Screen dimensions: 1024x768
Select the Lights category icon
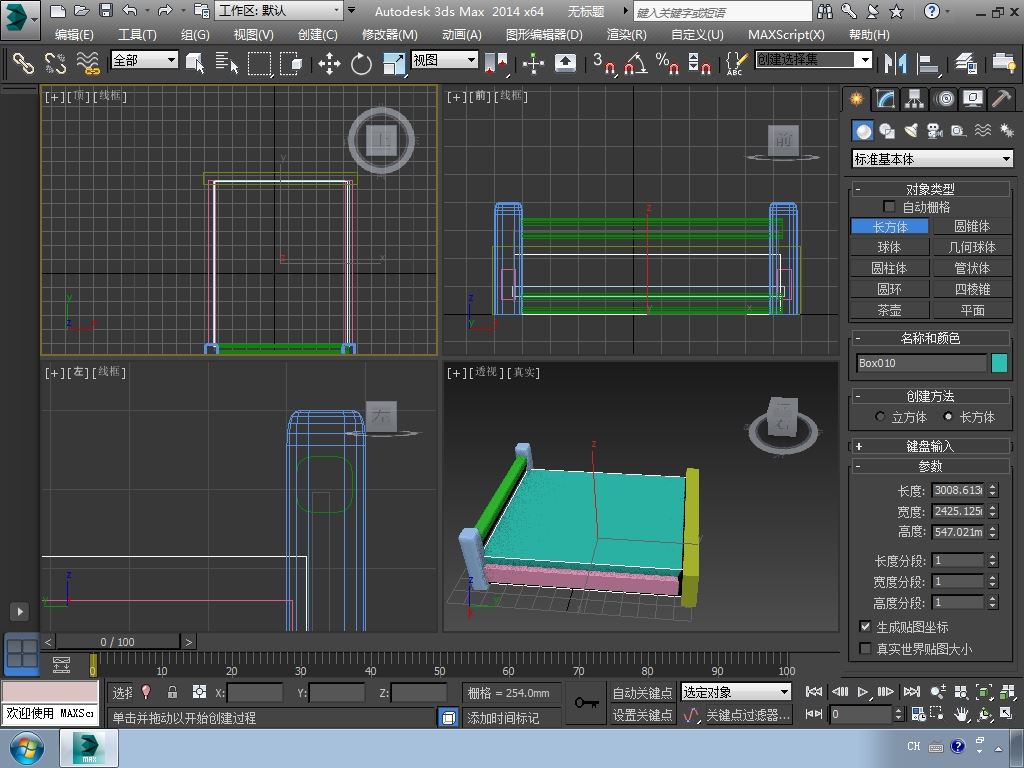click(911, 131)
